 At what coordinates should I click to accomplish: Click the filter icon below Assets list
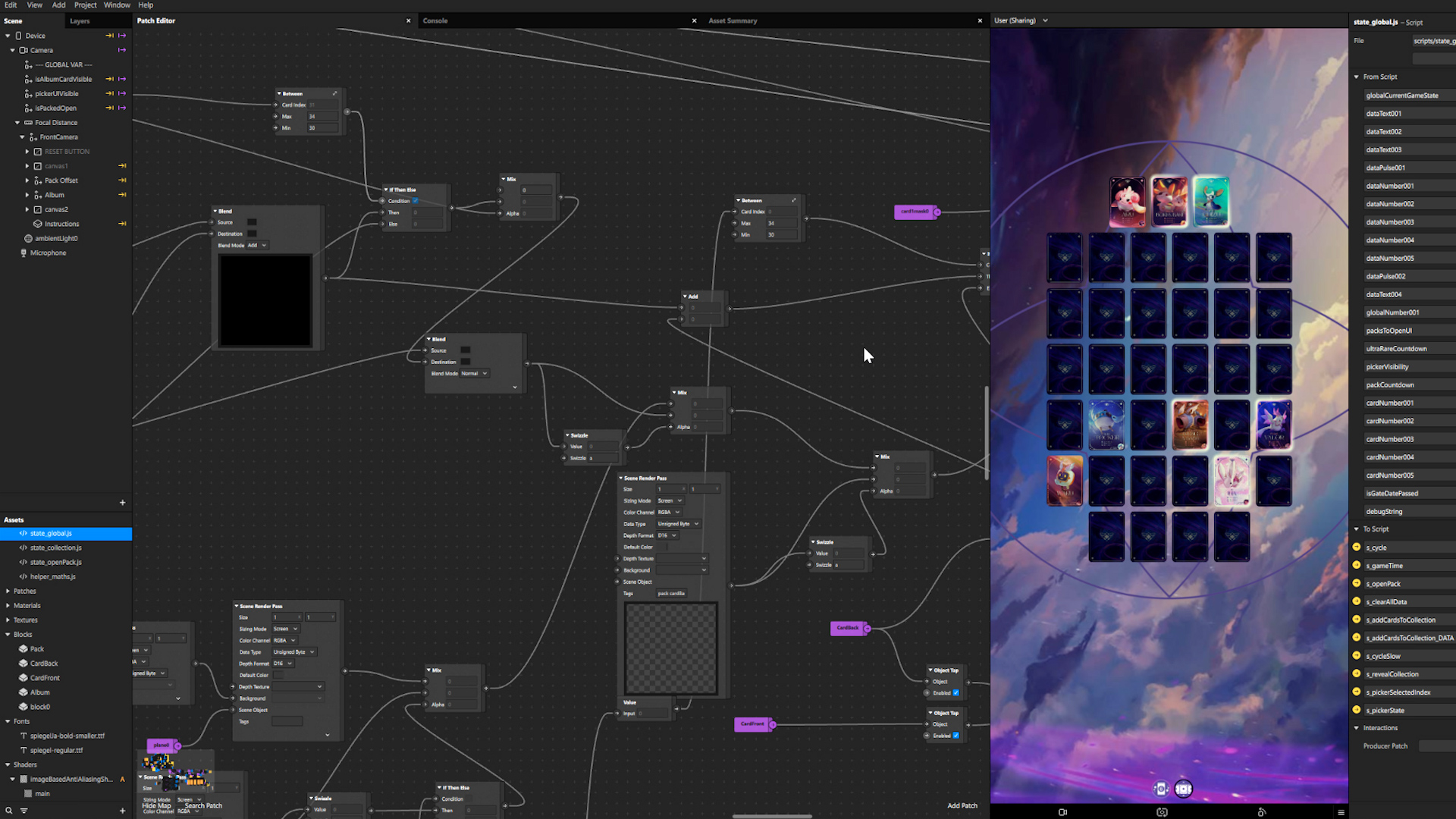[24, 811]
